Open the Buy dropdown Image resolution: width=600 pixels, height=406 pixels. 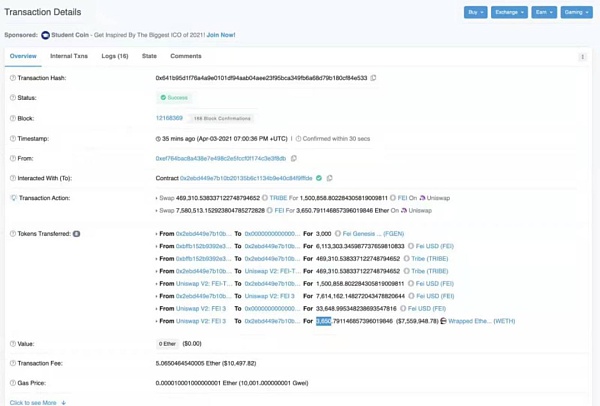(x=475, y=12)
